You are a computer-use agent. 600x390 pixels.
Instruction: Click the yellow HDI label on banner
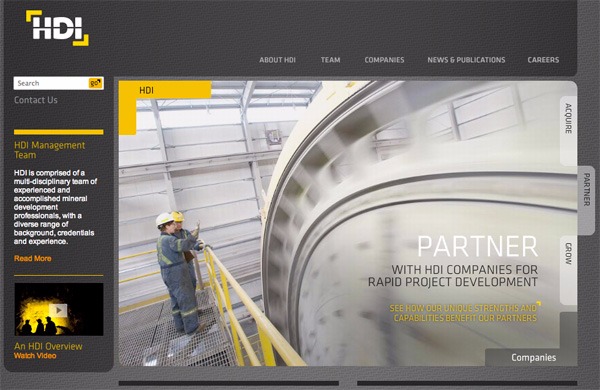147,90
